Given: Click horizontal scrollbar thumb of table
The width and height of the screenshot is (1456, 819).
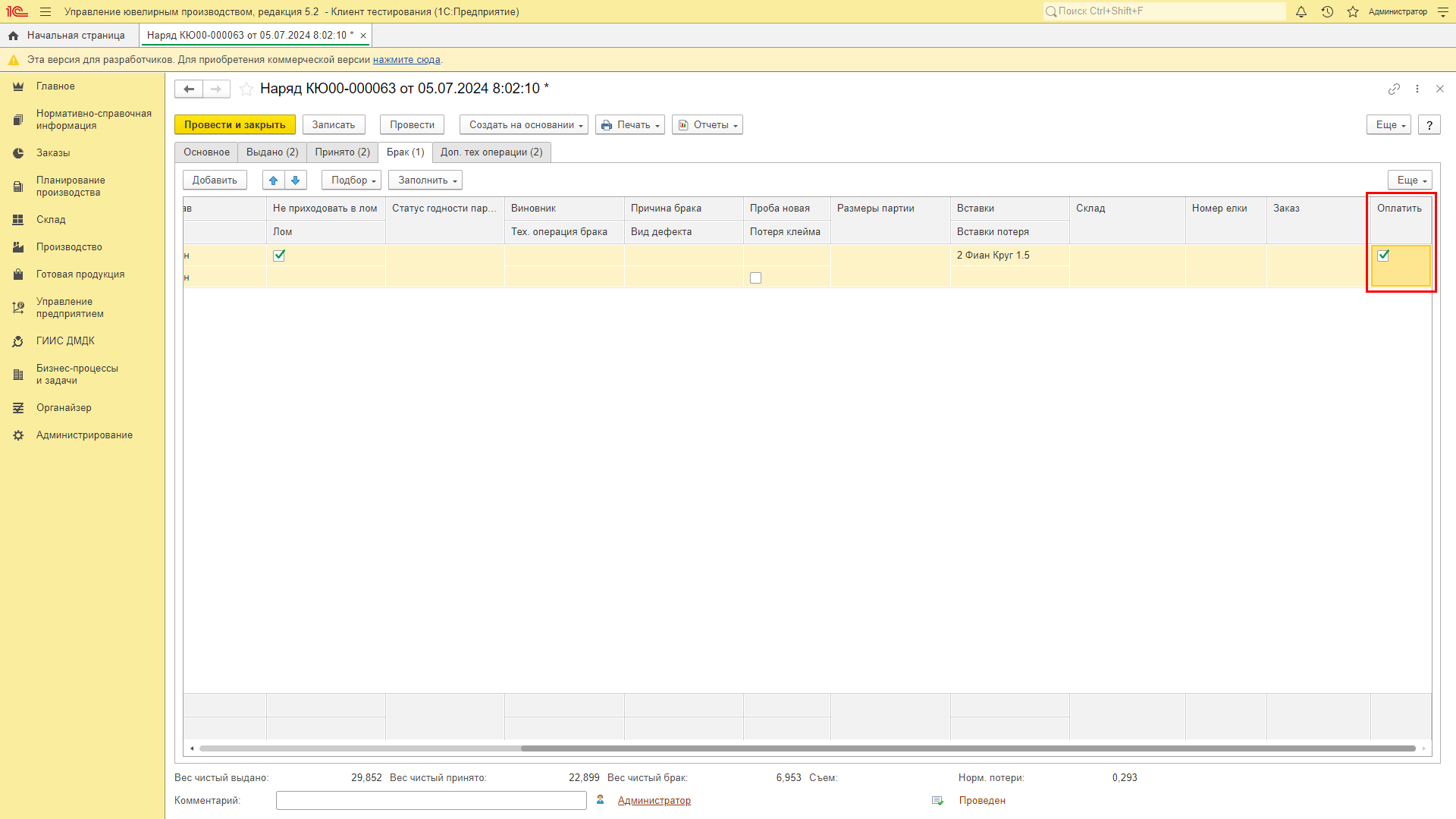Looking at the screenshot, I should click(x=968, y=748).
